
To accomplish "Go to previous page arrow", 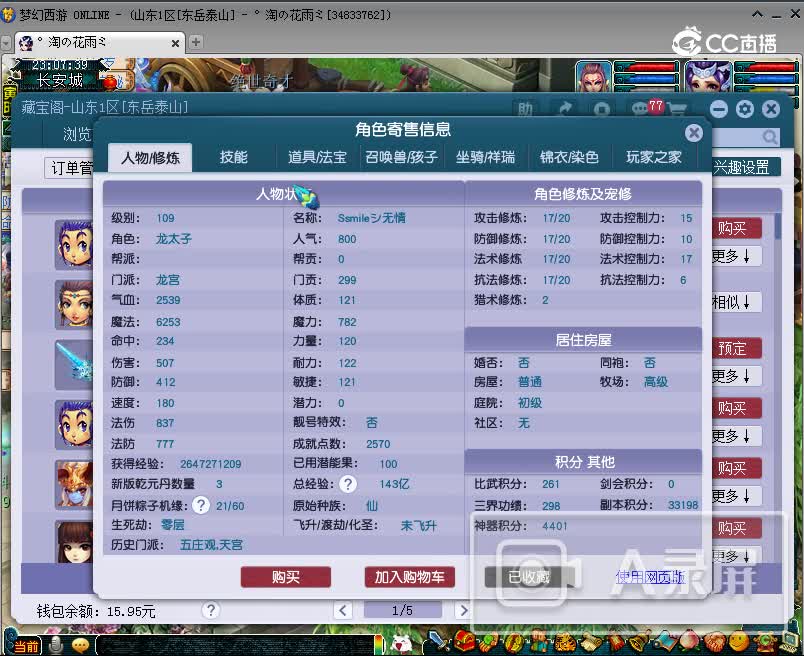I will click(343, 610).
